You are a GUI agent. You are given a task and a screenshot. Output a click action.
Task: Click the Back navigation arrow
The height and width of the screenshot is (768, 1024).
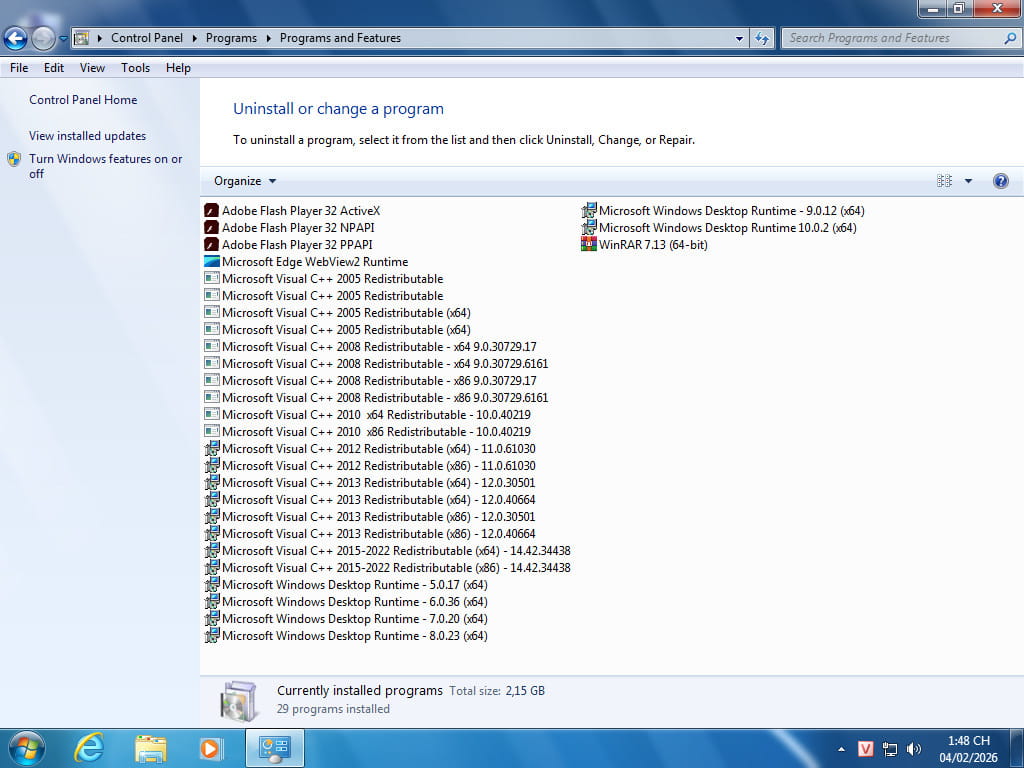coord(15,38)
